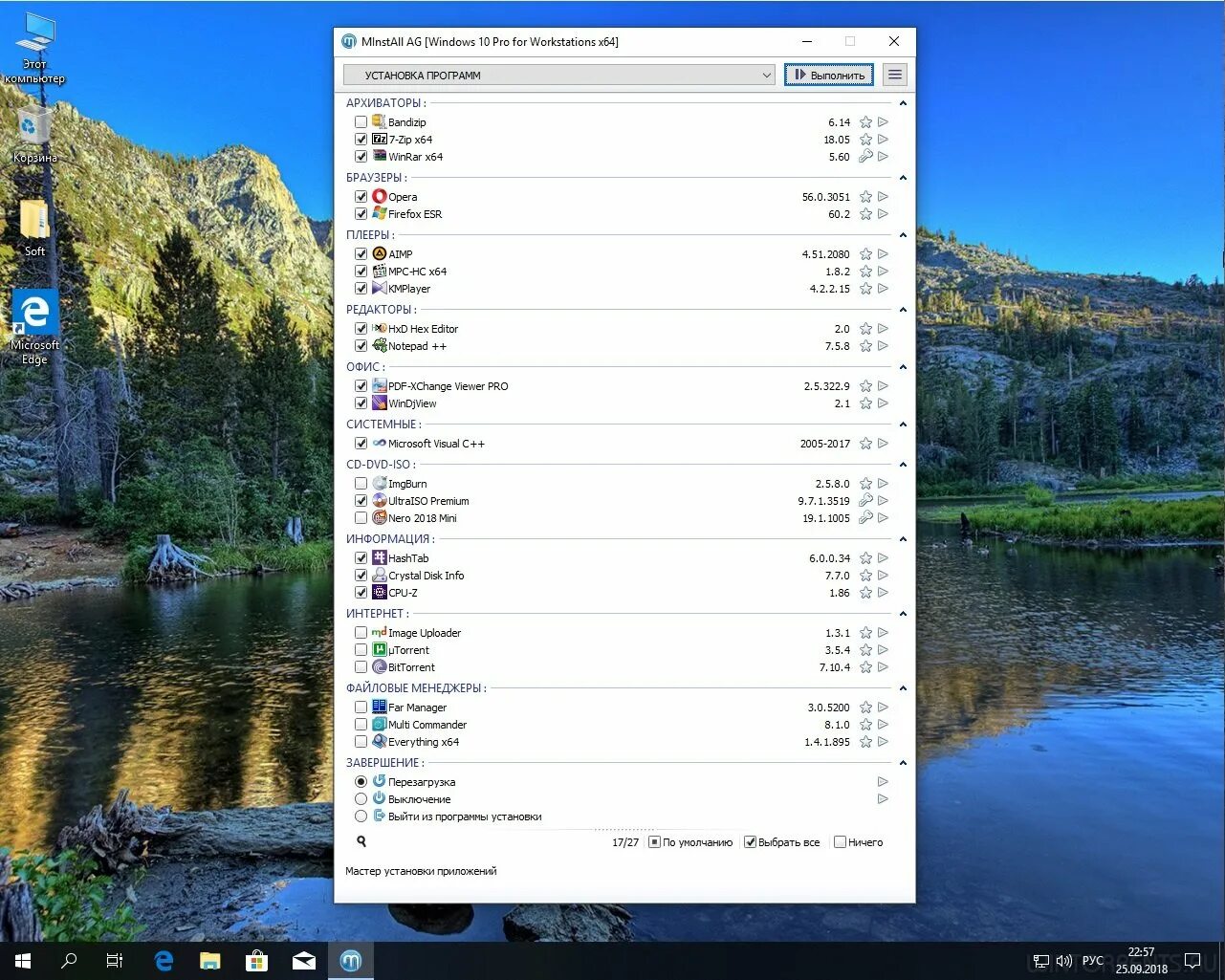Click the Crystal Disk Info entry name

pyautogui.click(x=426, y=576)
